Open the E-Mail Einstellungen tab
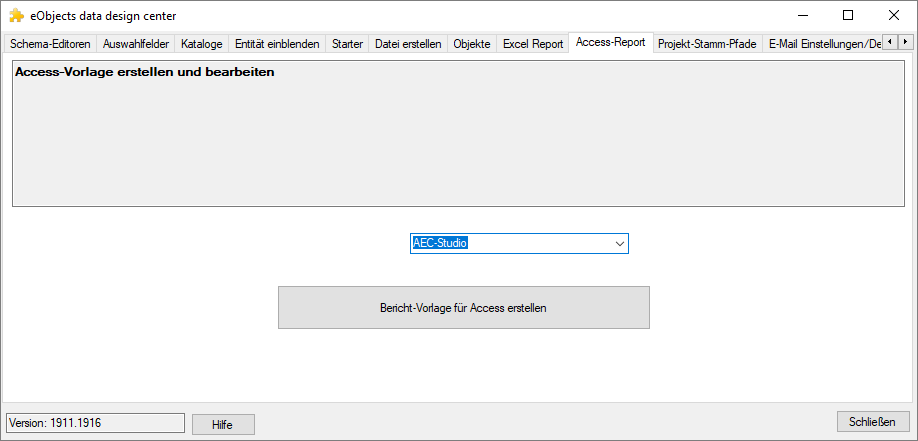918x441 pixels. [x=822, y=44]
